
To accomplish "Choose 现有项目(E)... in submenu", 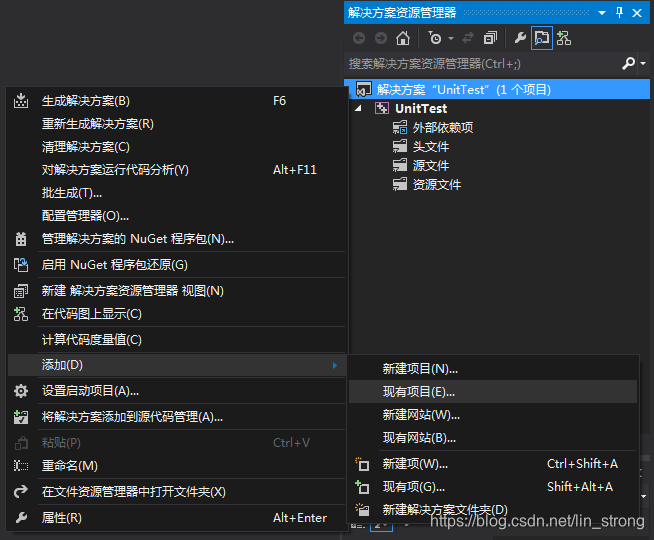I will click(x=493, y=392).
